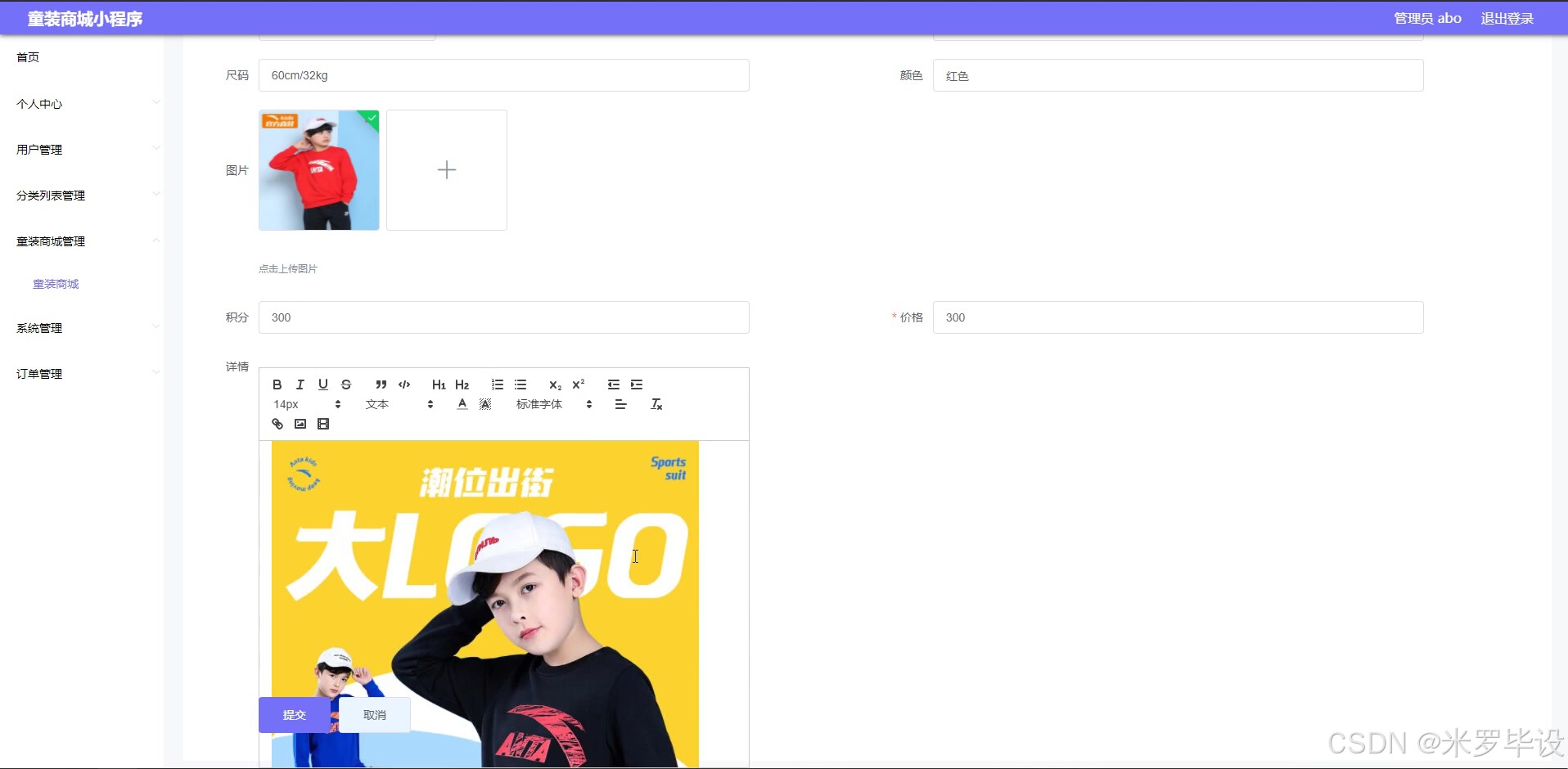
Task: Focus the 积分 points input field
Action: 504,317
